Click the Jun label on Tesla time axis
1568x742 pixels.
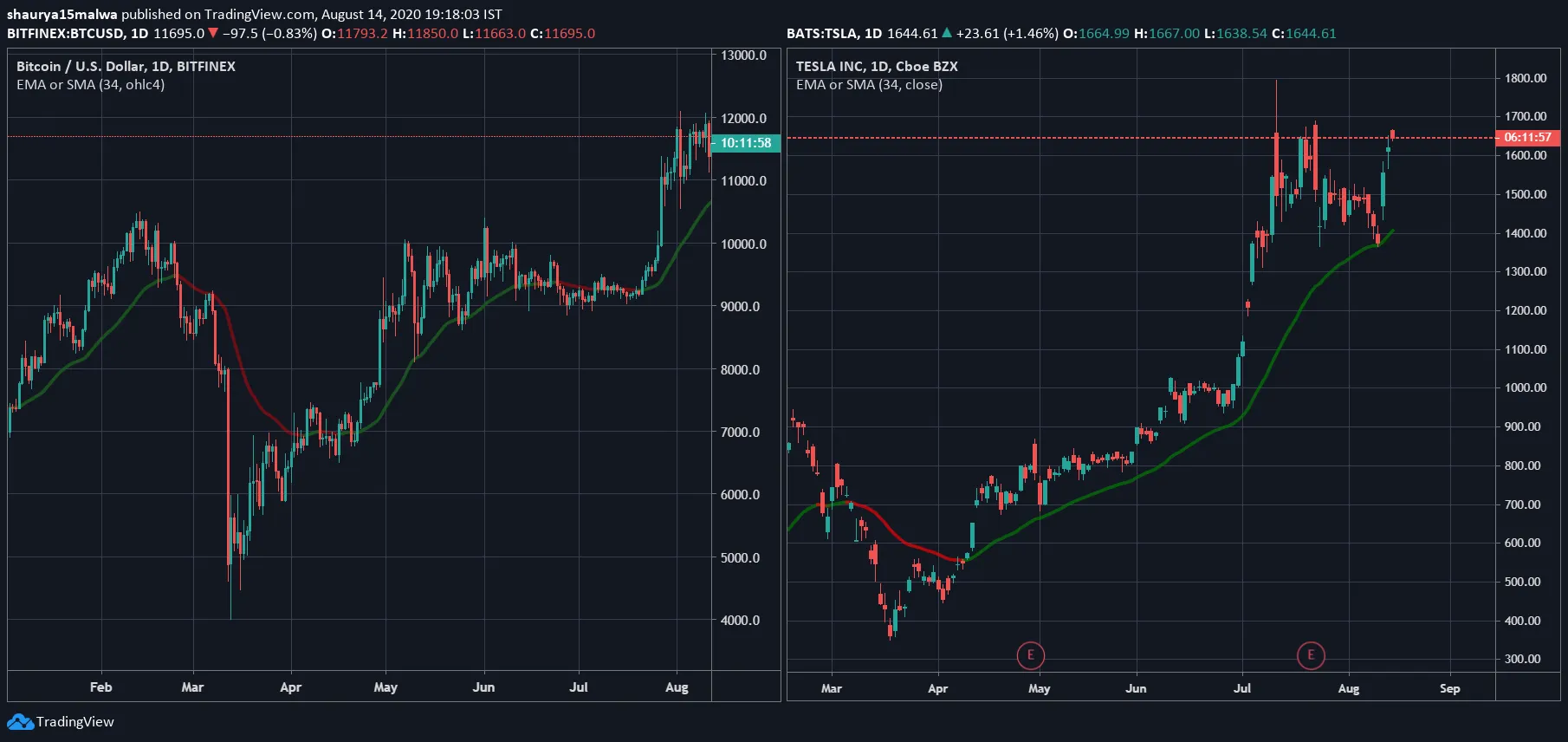(1136, 688)
